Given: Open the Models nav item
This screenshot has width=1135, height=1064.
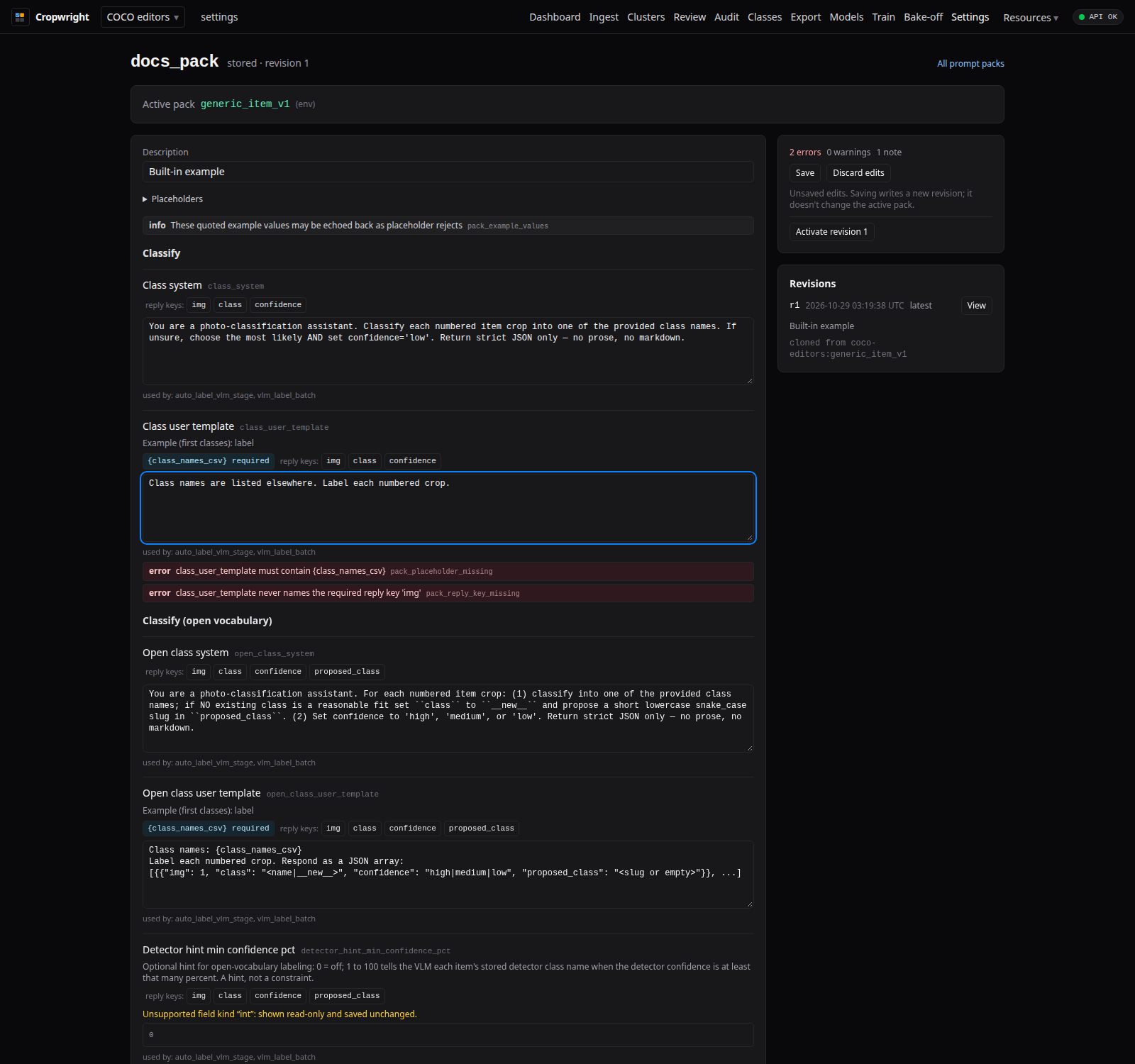Looking at the screenshot, I should coord(846,17).
